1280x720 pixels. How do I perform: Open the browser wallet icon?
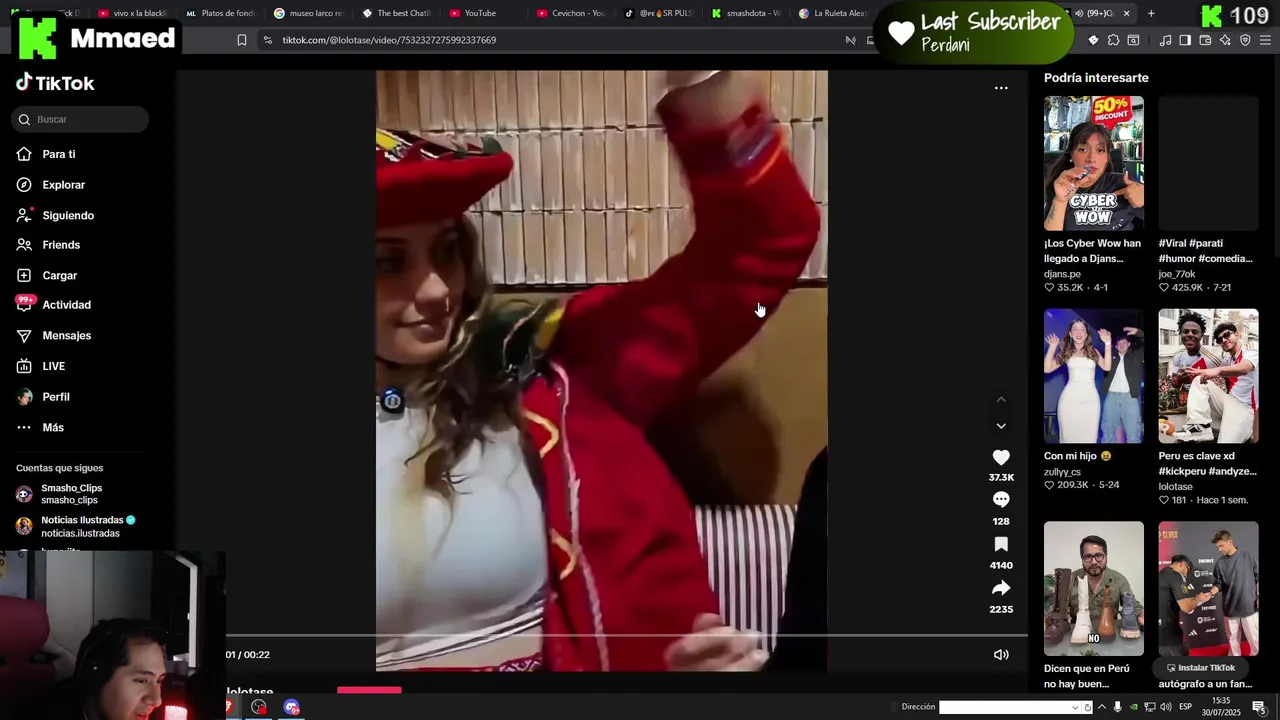1205,40
